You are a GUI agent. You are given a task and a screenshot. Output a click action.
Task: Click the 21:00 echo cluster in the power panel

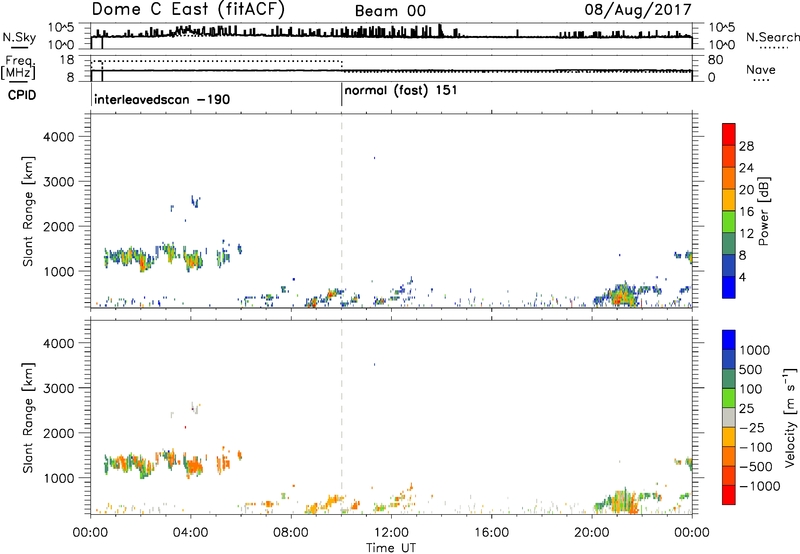620,295
